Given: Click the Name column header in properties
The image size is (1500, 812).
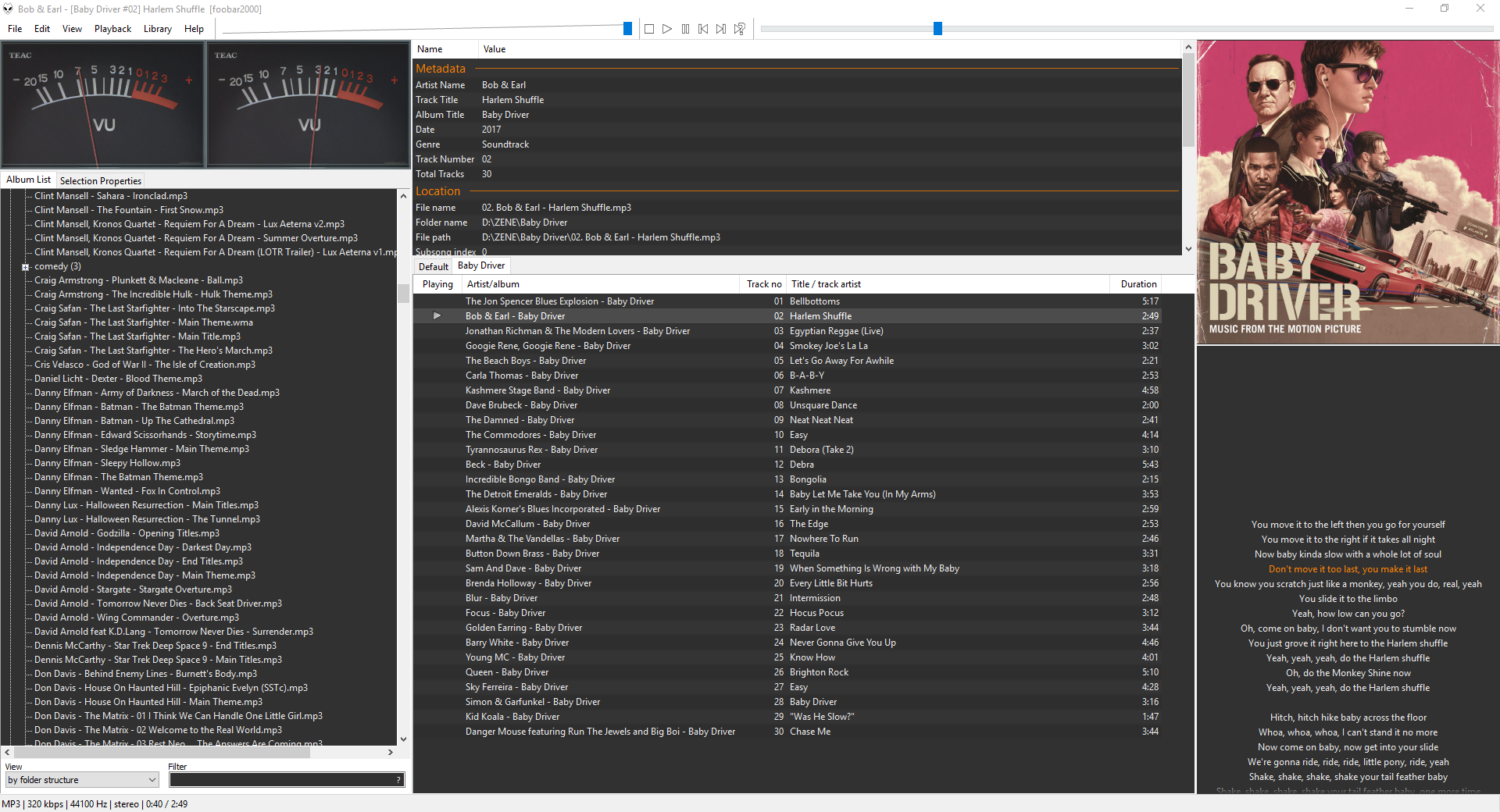Looking at the screenshot, I should click(x=445, y=49).
